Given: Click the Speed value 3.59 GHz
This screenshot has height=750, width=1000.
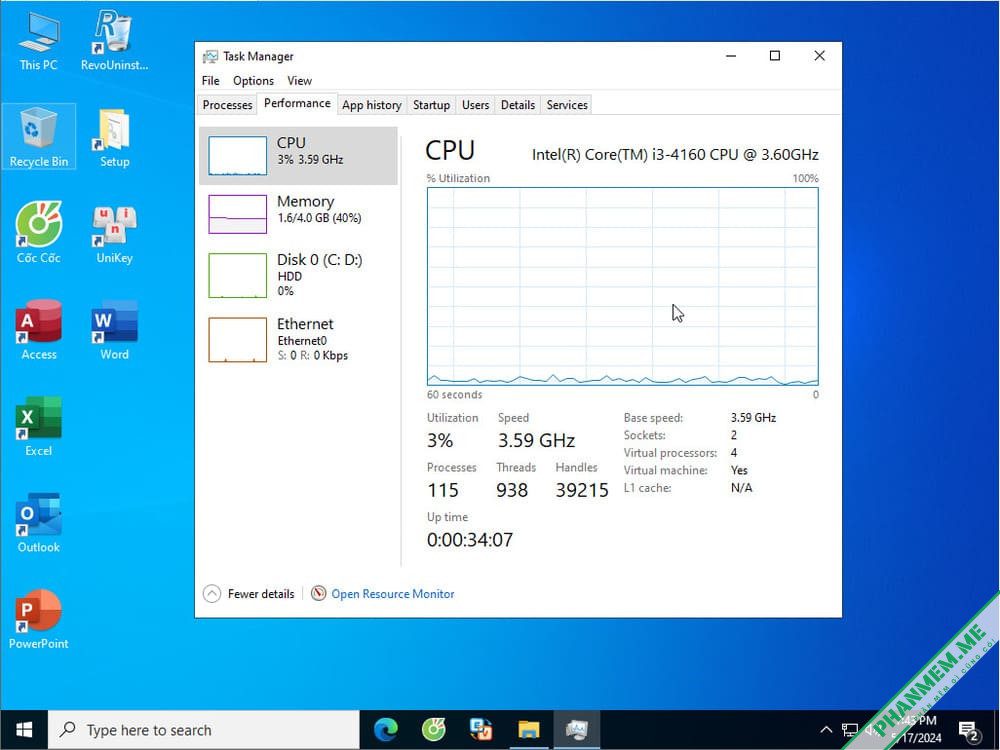Looking at the screenshot, I should (536, 440).
